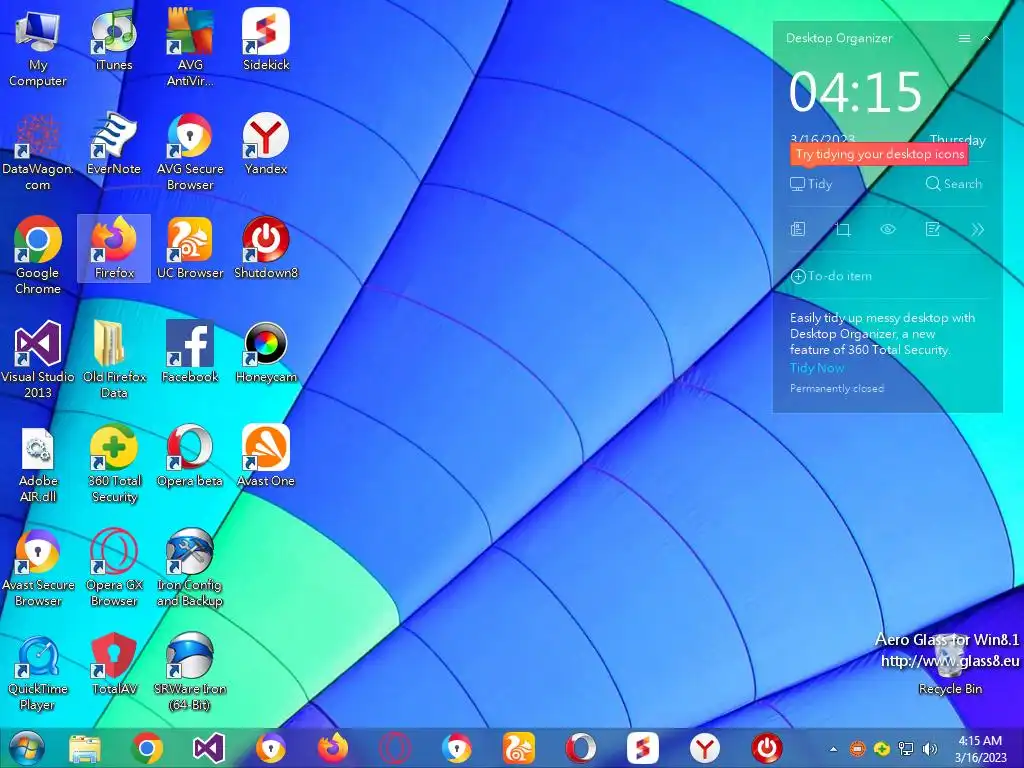Launch Google Chrome from the taskbar
The width and height of the screenshot is (1024, 768).
147,748
